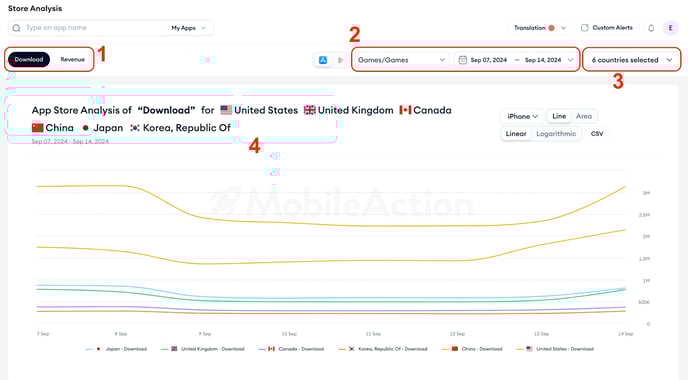
Task: Switch chart to Area view
Action: [584, 116]
